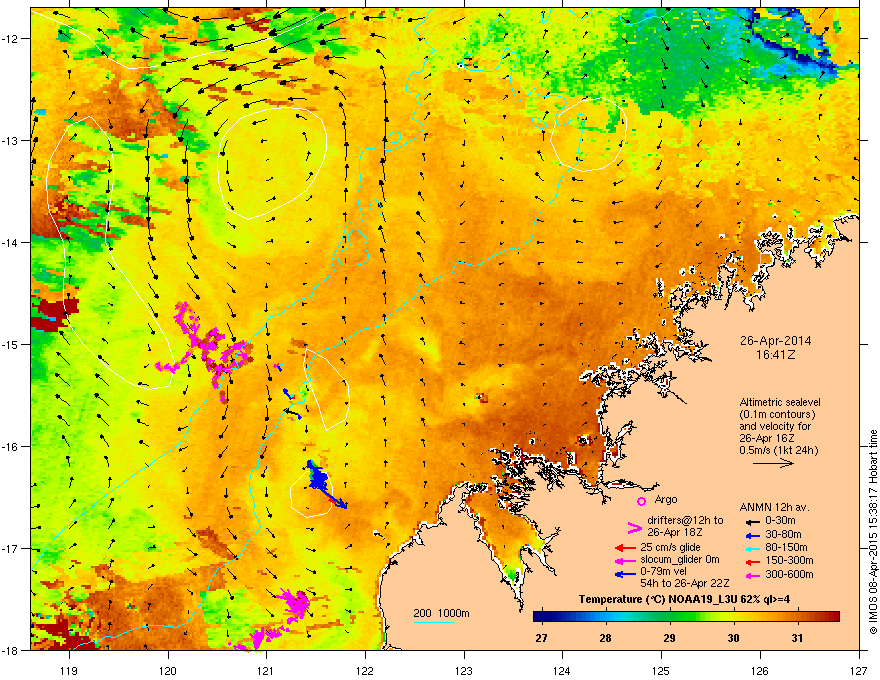Click the blue glider track near 121.5E 16.4S
This screenshot has height=680, width=880.
[319, 477]
